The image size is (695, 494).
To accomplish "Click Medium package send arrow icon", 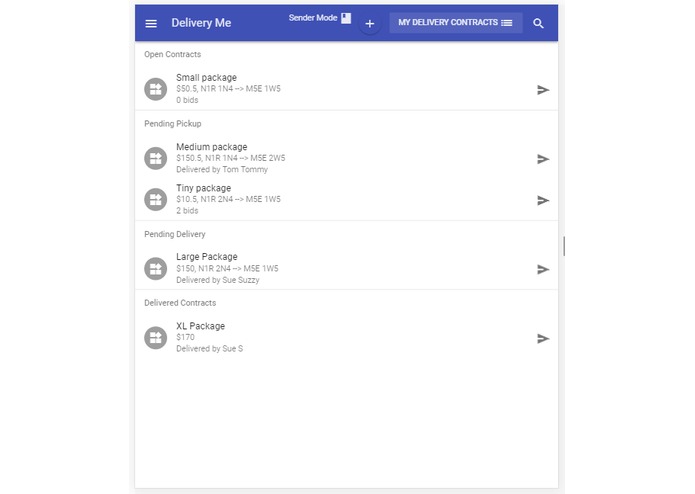I will [543, 159].
